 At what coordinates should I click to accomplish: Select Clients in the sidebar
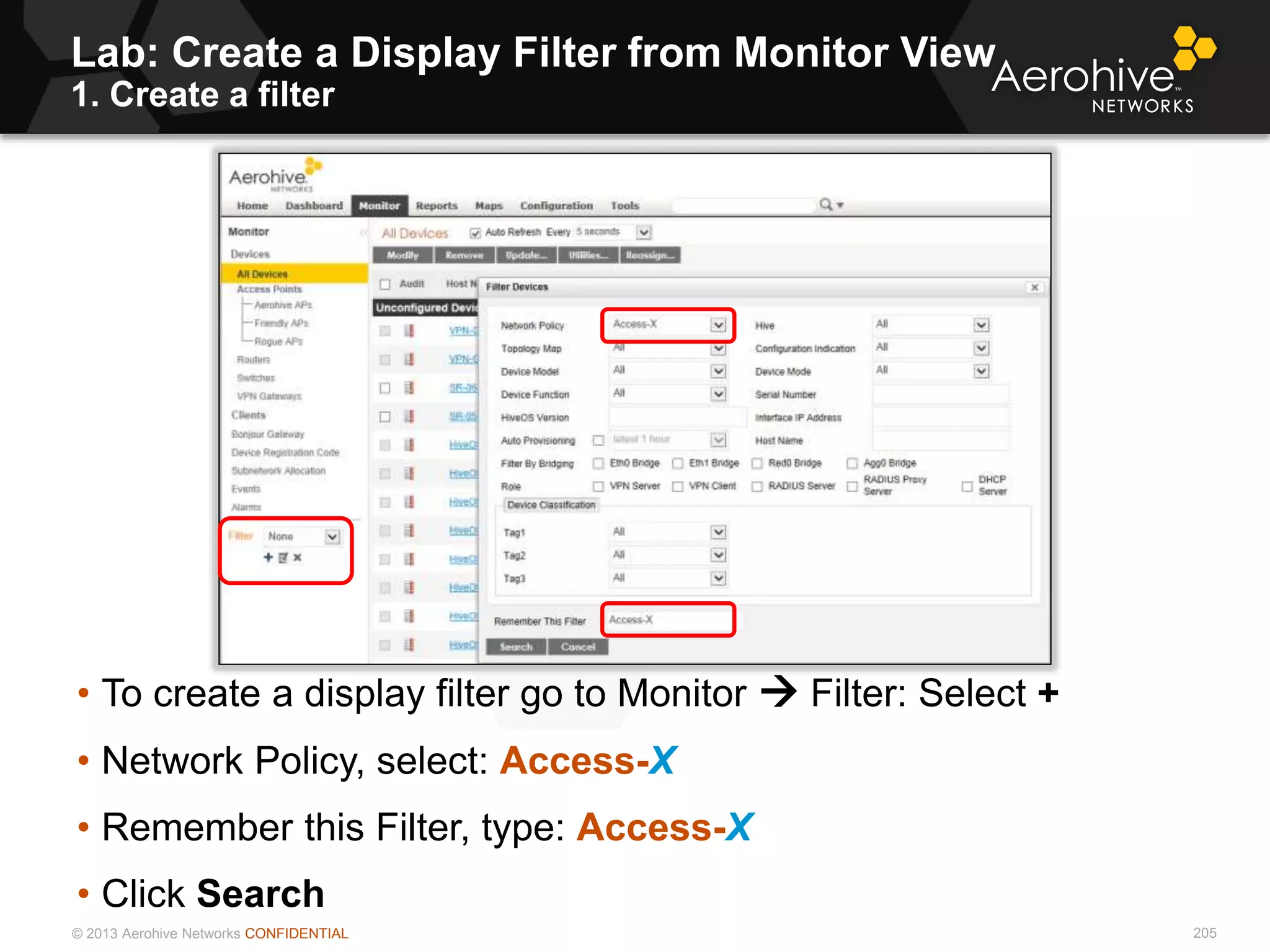(x=248, y=415)
